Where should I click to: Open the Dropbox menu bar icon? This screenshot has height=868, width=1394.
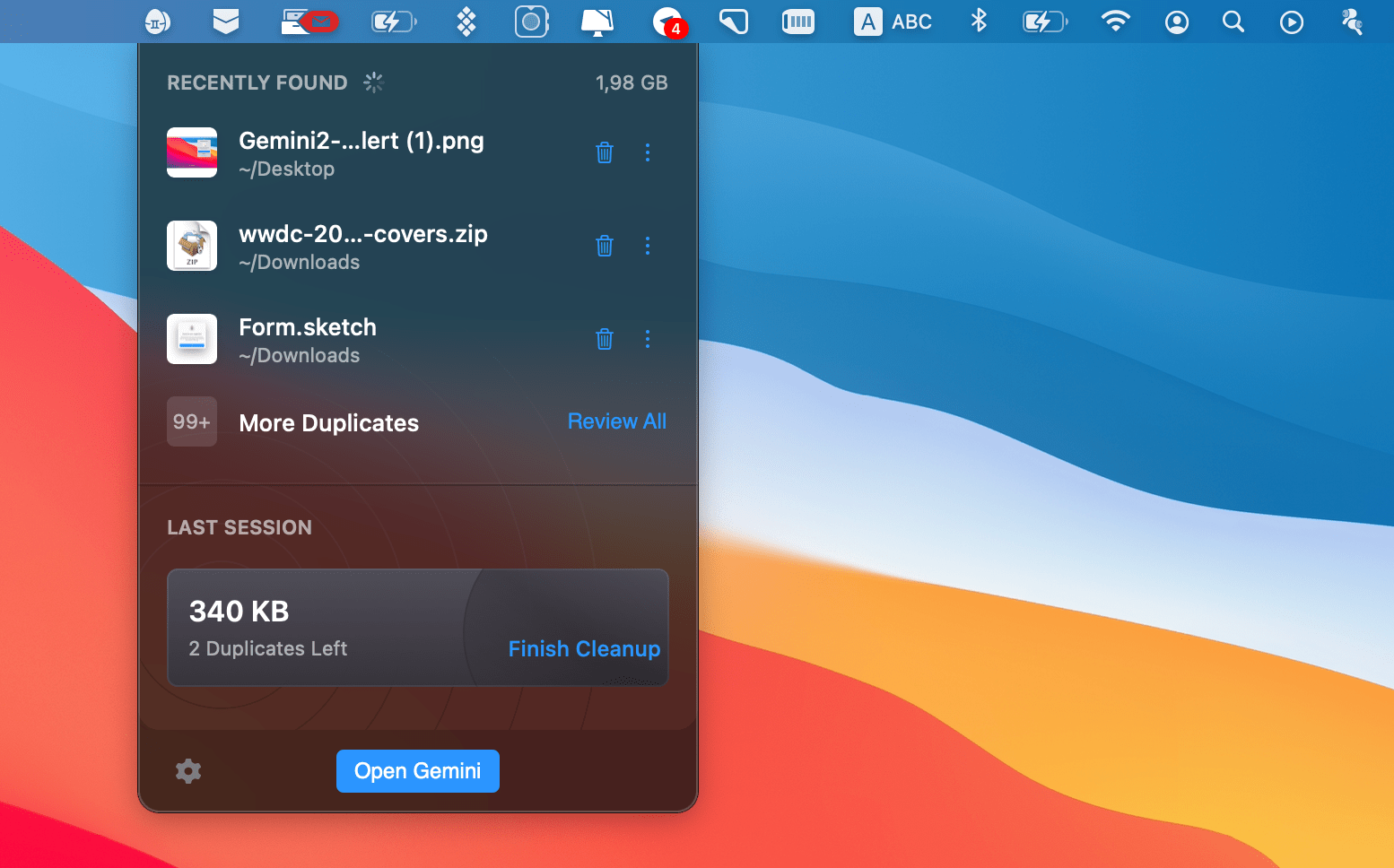[466, 22]
